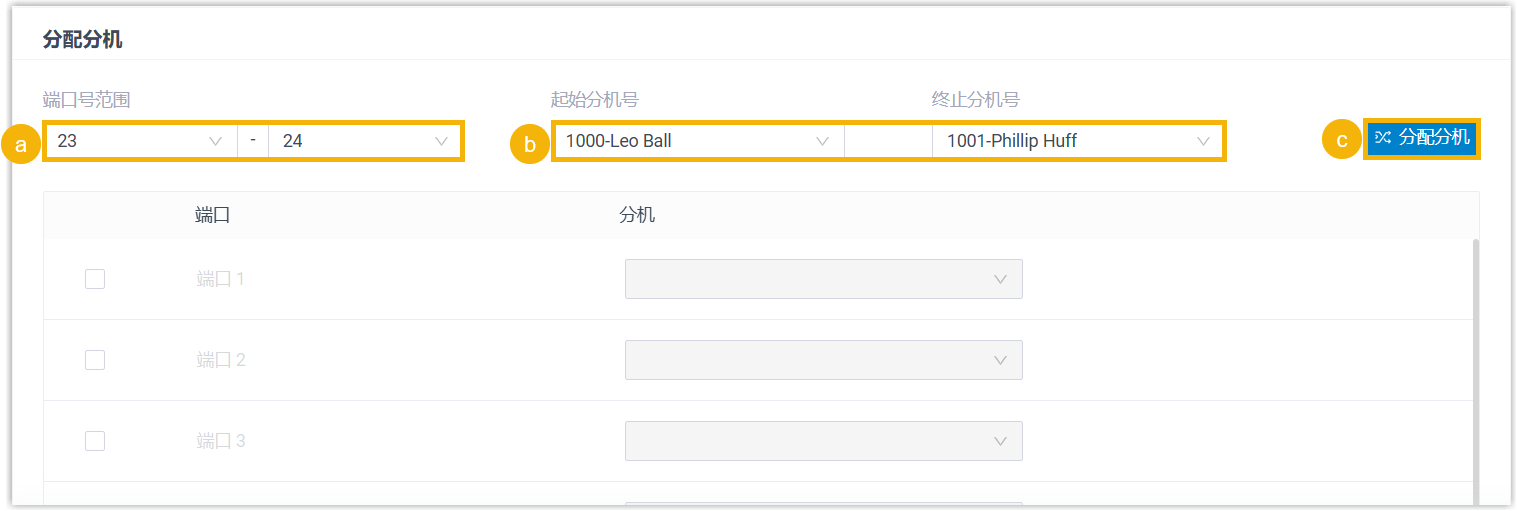The height and width of the screenshot is (511, 1517).
Task: Click the shuffle icon on 分配分机 button
Action: pos(1383,138)
